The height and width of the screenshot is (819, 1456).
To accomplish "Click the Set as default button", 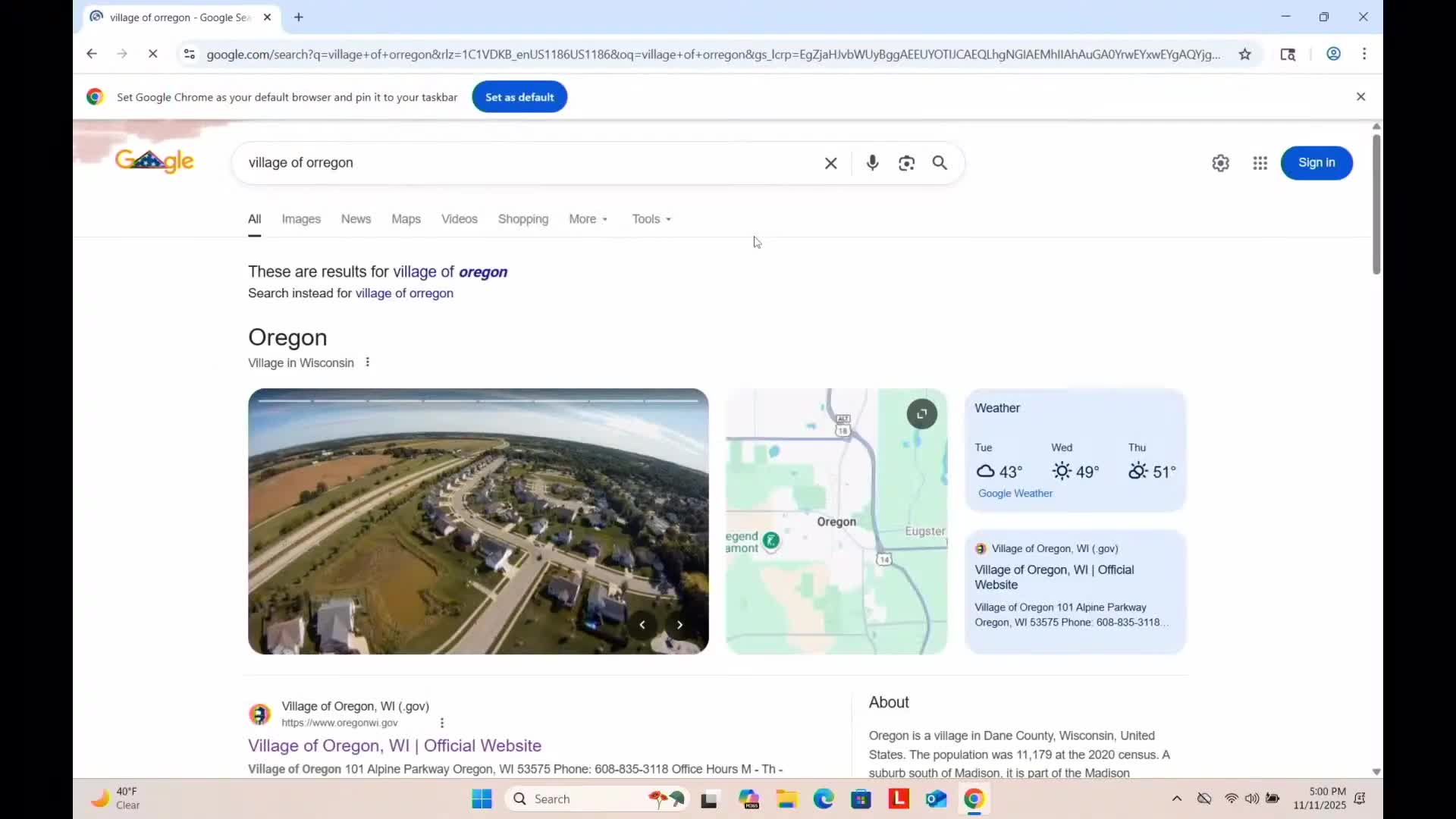I will point(519,97).
